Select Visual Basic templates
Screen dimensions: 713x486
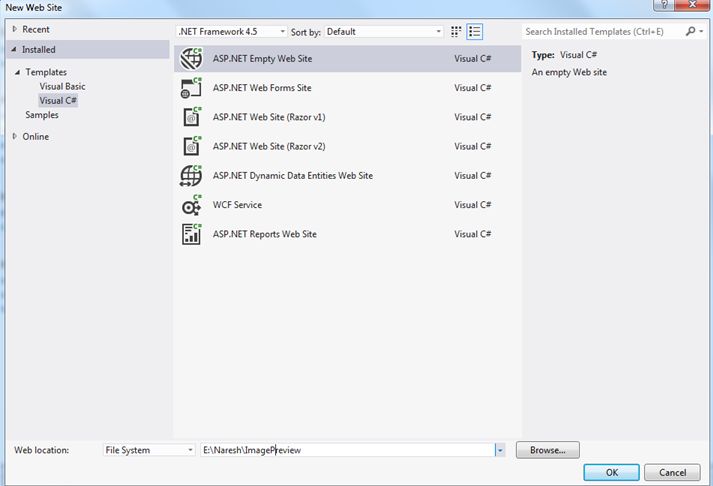pos(62,86)
